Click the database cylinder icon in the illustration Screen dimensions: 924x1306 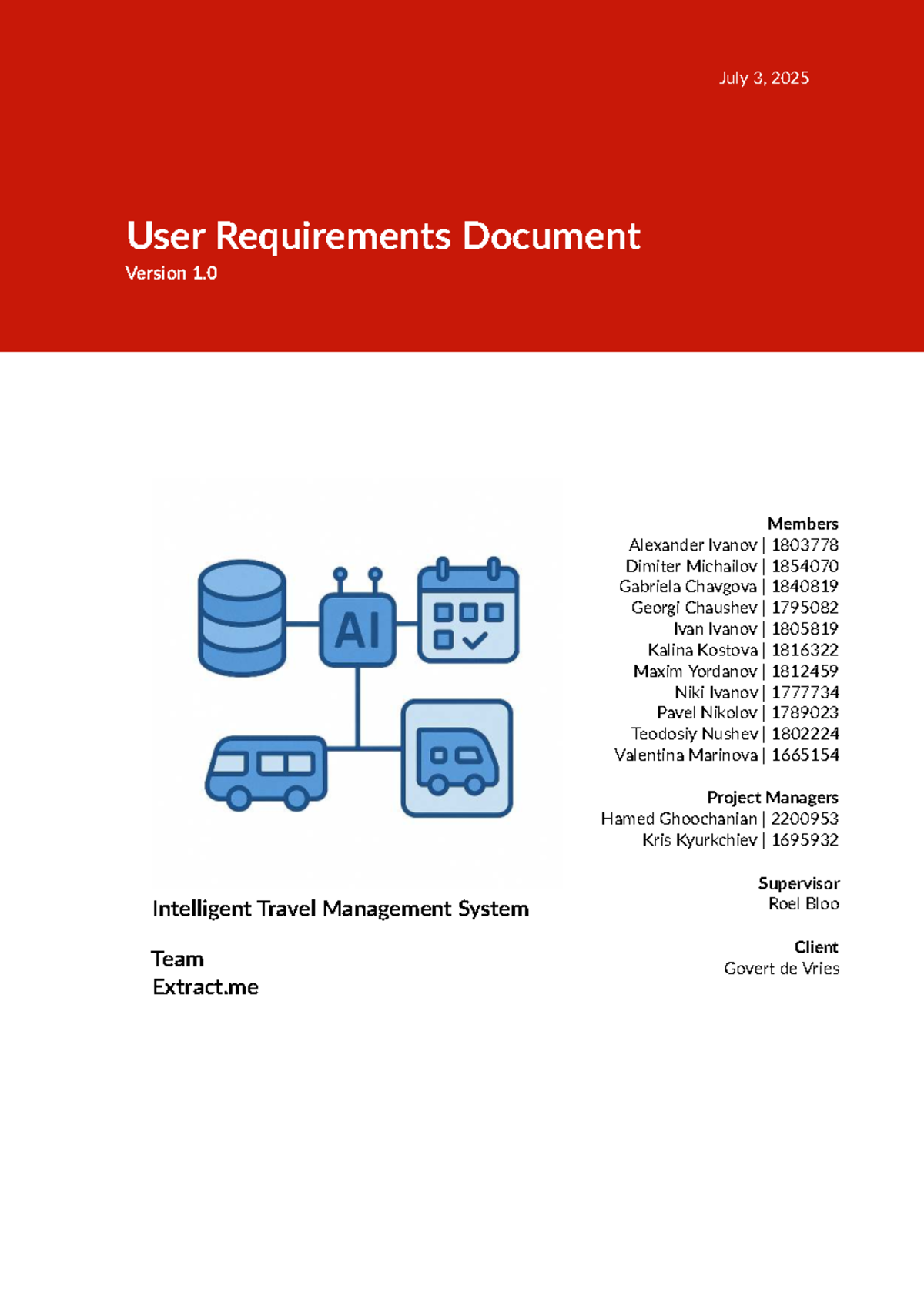(x=242, y=618)
